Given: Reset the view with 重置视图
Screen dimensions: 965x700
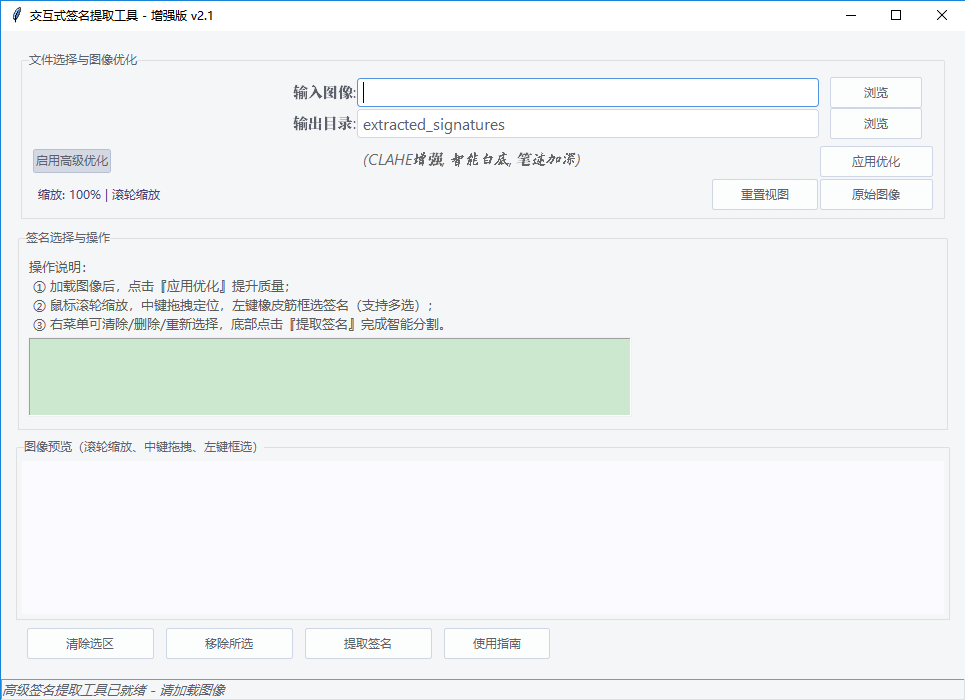Looking at the screenshot, I should coord(765,194).
